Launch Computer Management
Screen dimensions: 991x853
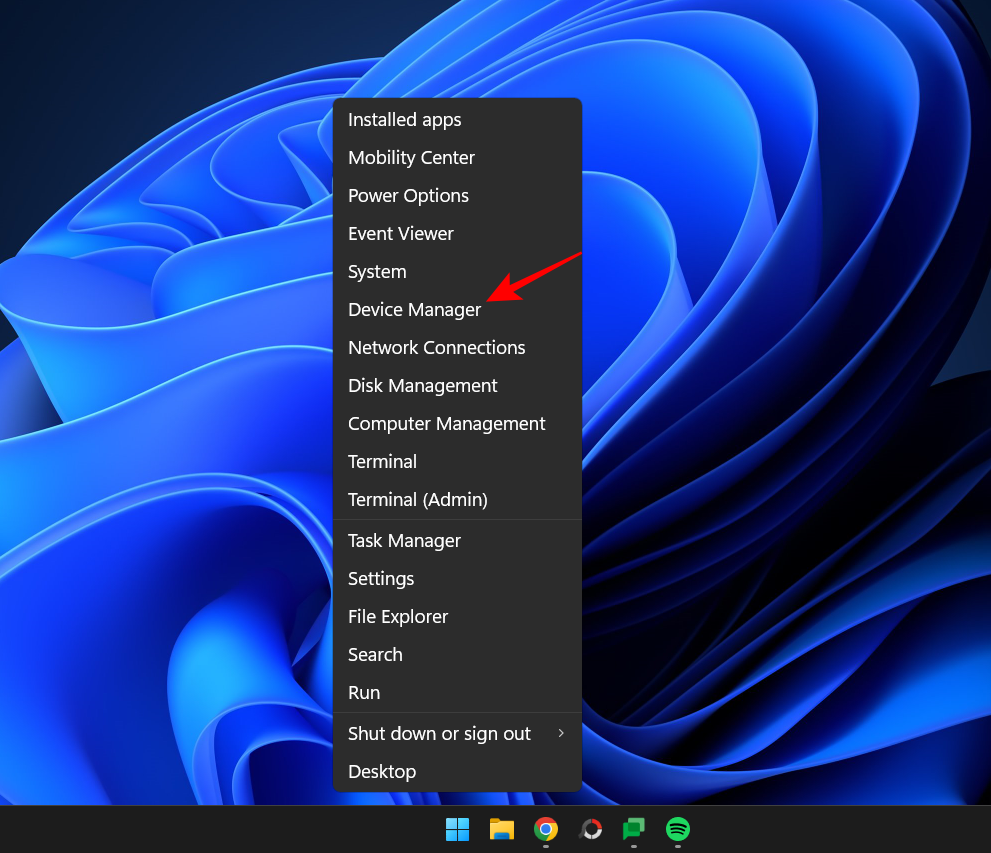coord(446,423)
